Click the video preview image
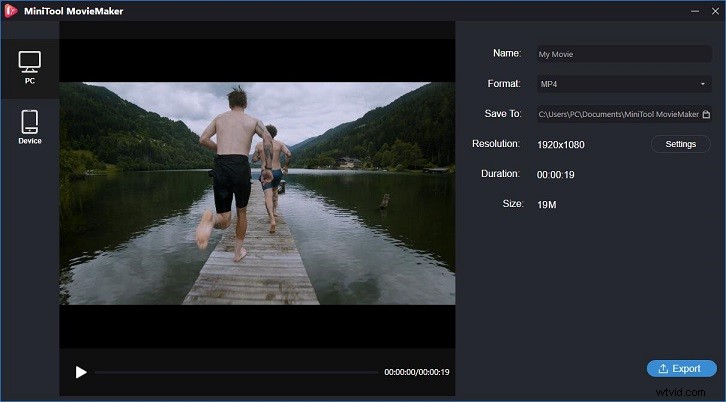Screen dimensions: 726x402 point(257,193)
